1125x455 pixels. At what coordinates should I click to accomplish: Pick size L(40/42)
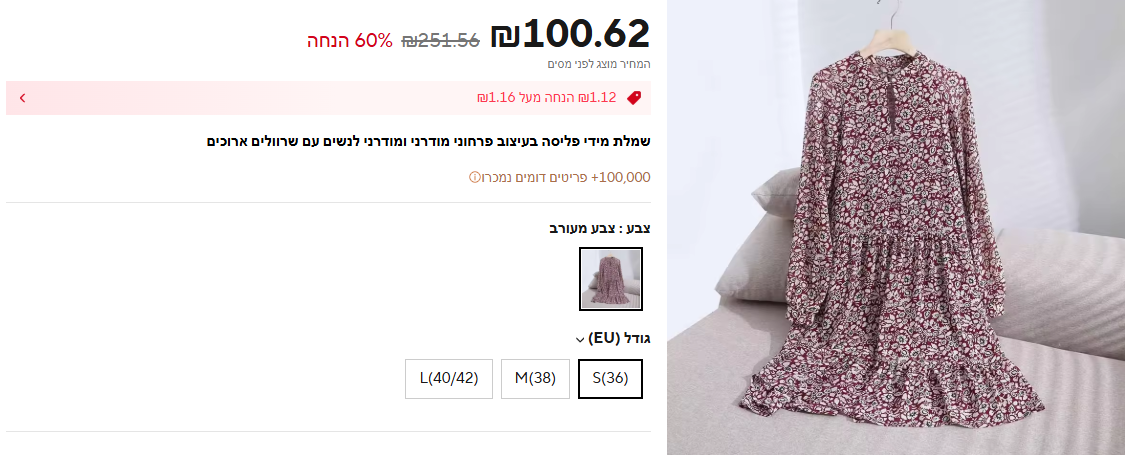pyautogui.click(x=448, y=378)
